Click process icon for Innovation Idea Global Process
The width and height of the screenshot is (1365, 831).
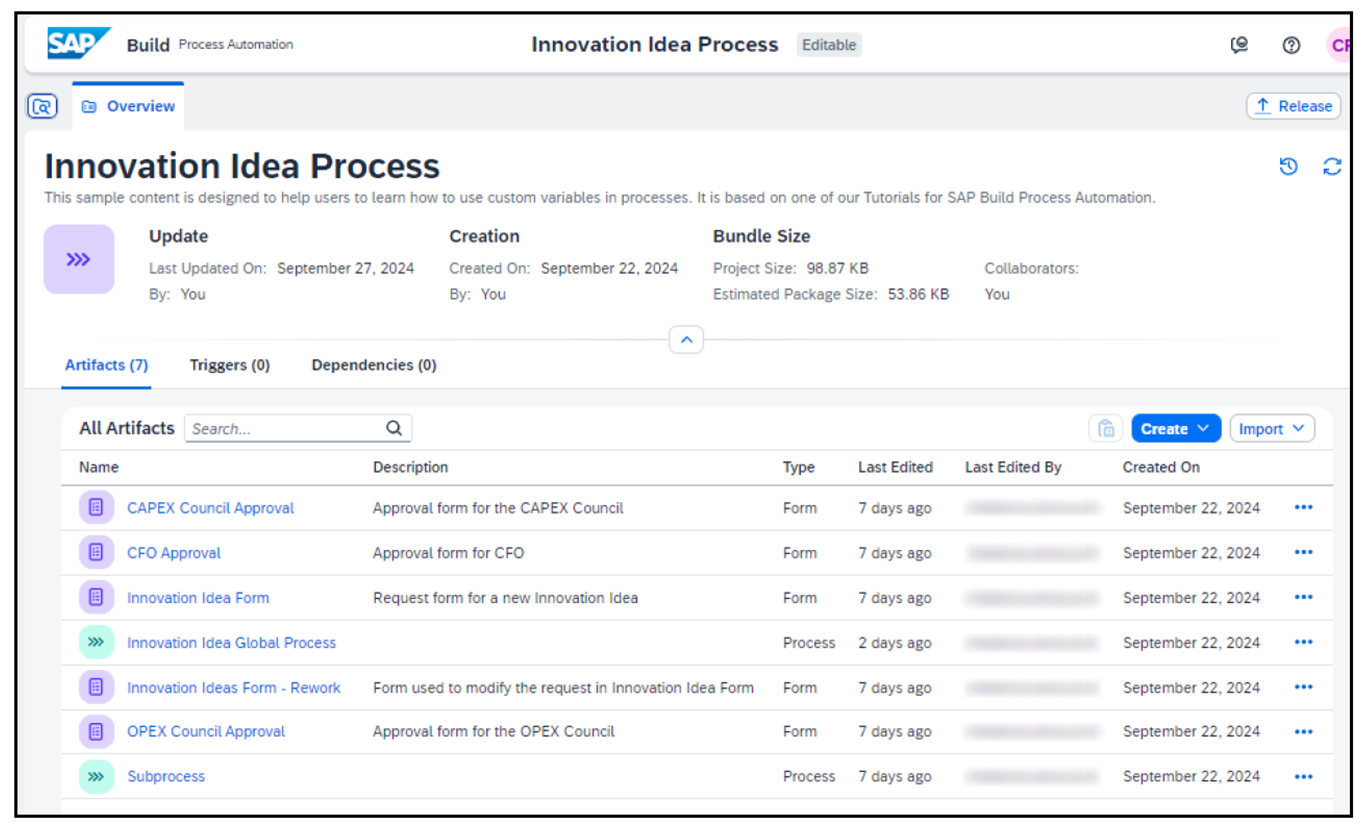coord(96,642)
